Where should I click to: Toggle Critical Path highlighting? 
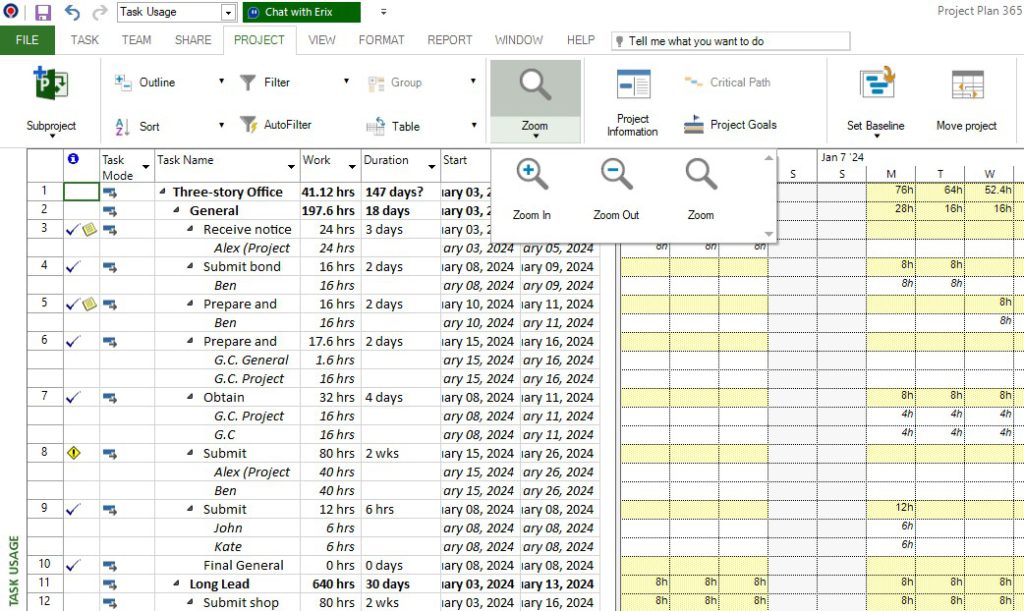[x=728, y=82]
